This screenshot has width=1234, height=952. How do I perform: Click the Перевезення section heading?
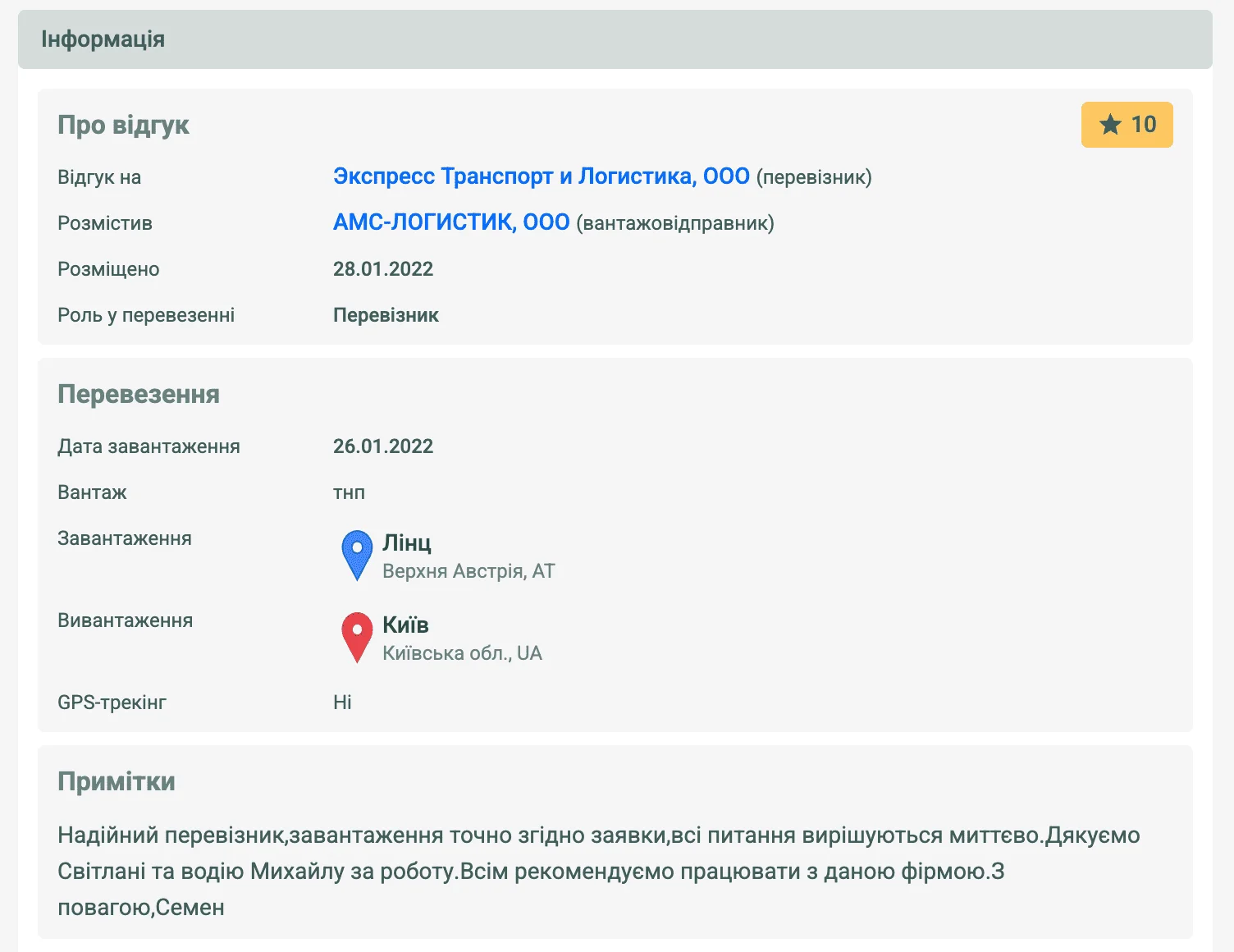pyautogui.click(x=138, y=394)
